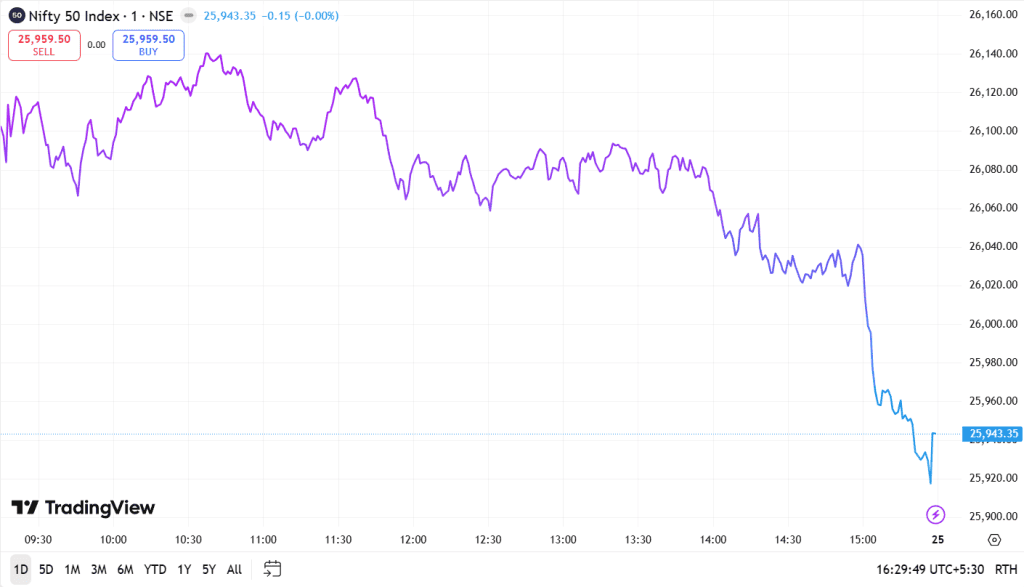This screenshot has height=587, width=1024.
Task: Select the 1Y timeframe
Action: coord(183,568)
